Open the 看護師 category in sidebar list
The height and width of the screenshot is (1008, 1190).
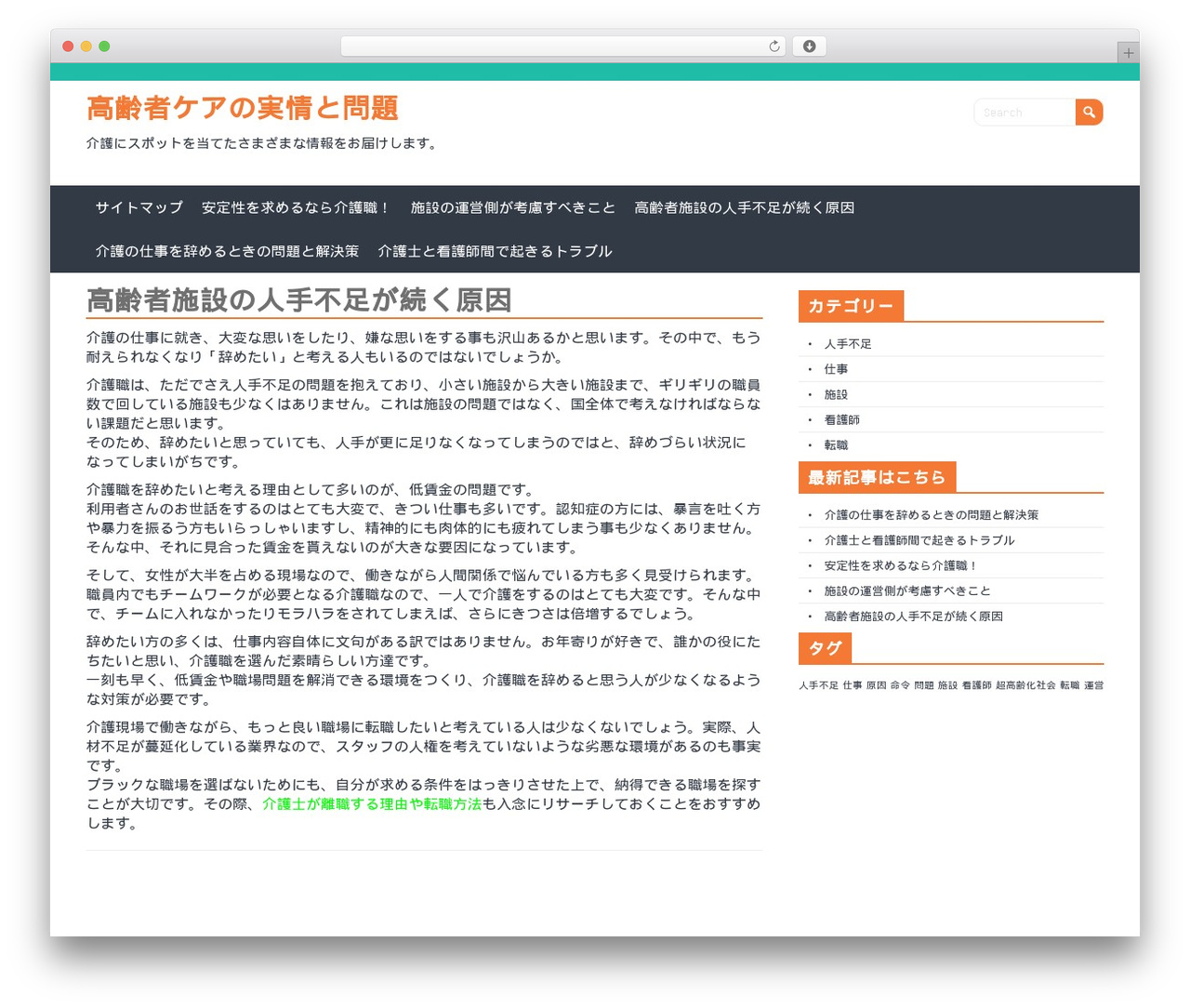[x=842, y=420]
